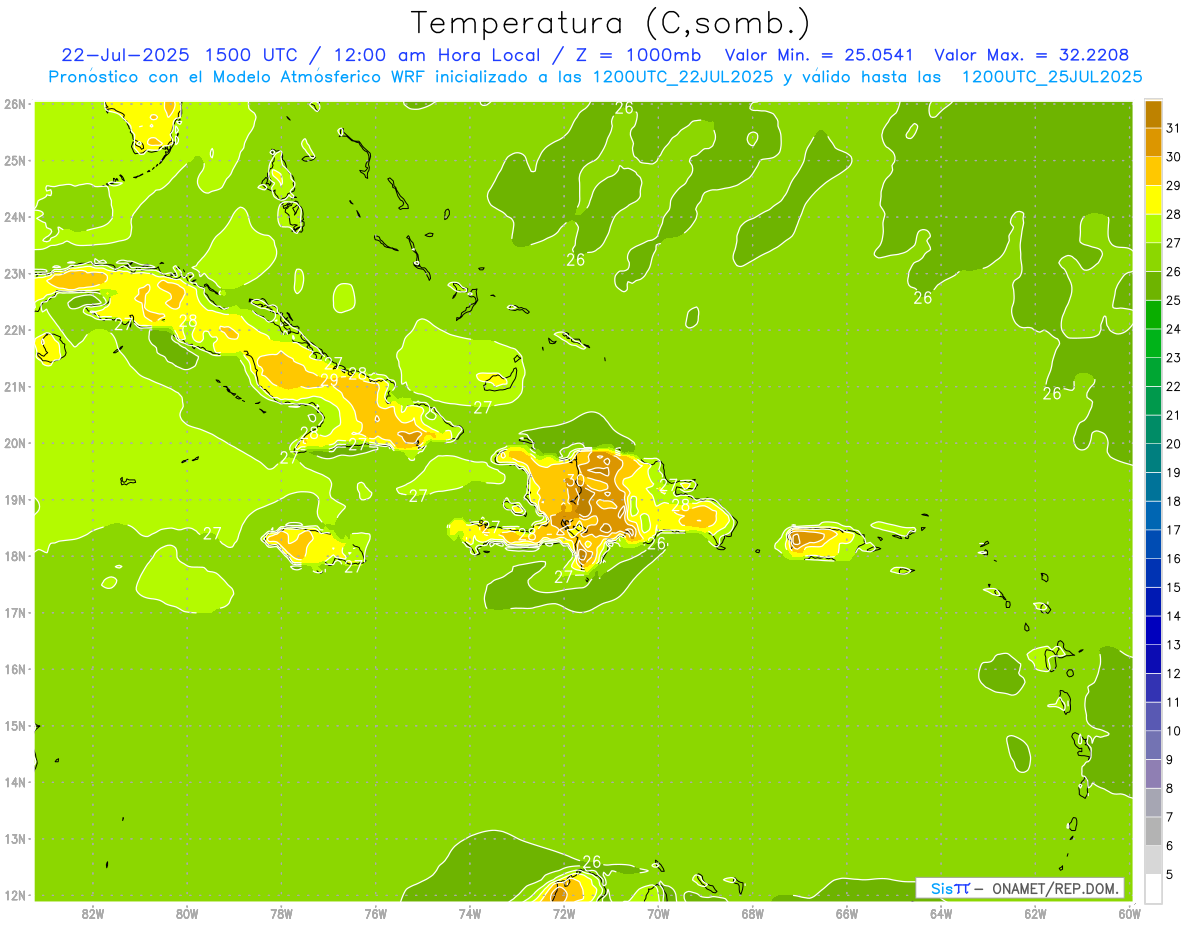Click the 68W longitude axis label

tap(753, 913)
